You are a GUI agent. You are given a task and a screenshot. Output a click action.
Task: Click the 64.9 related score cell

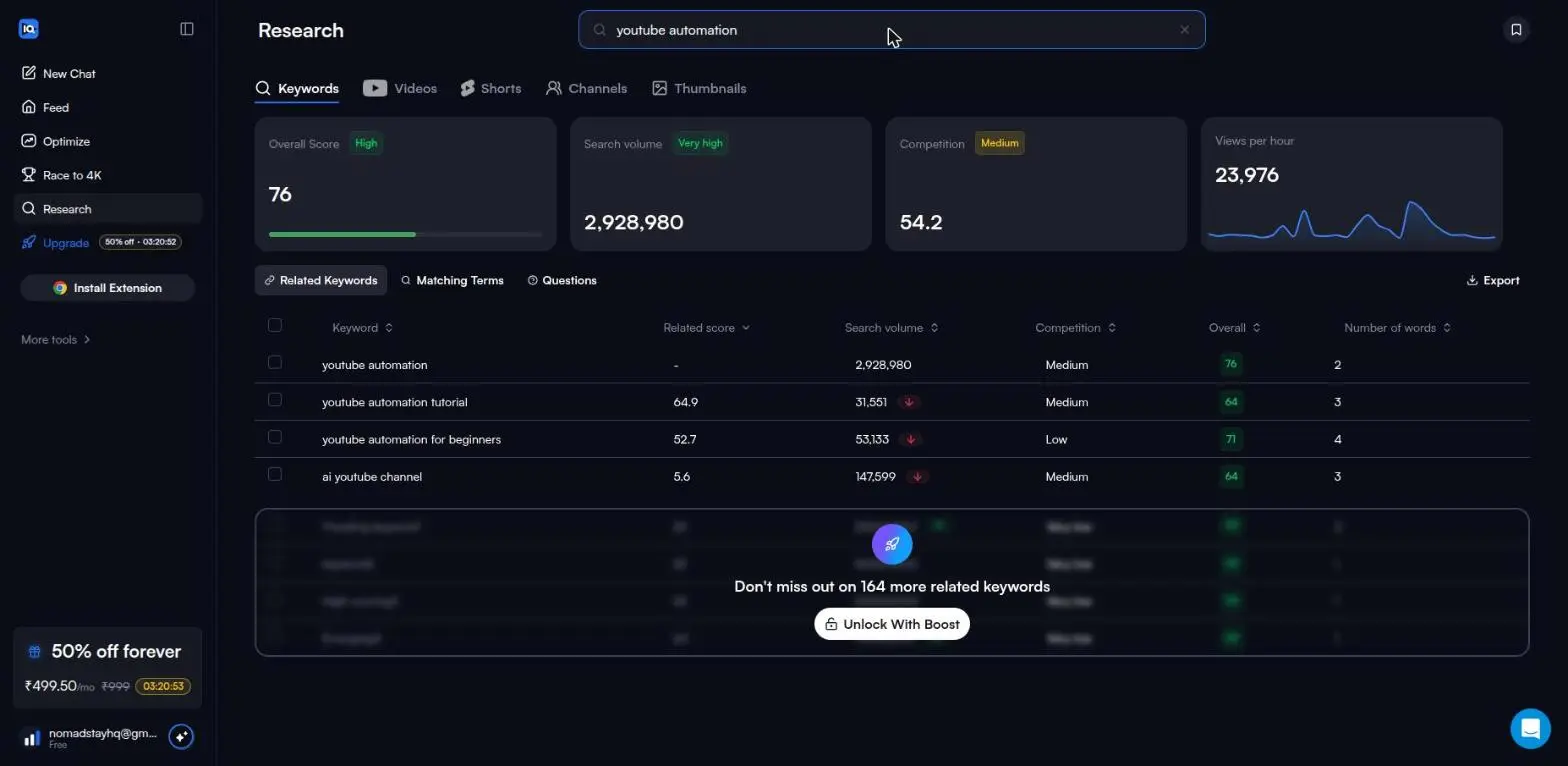pos(686,402)
